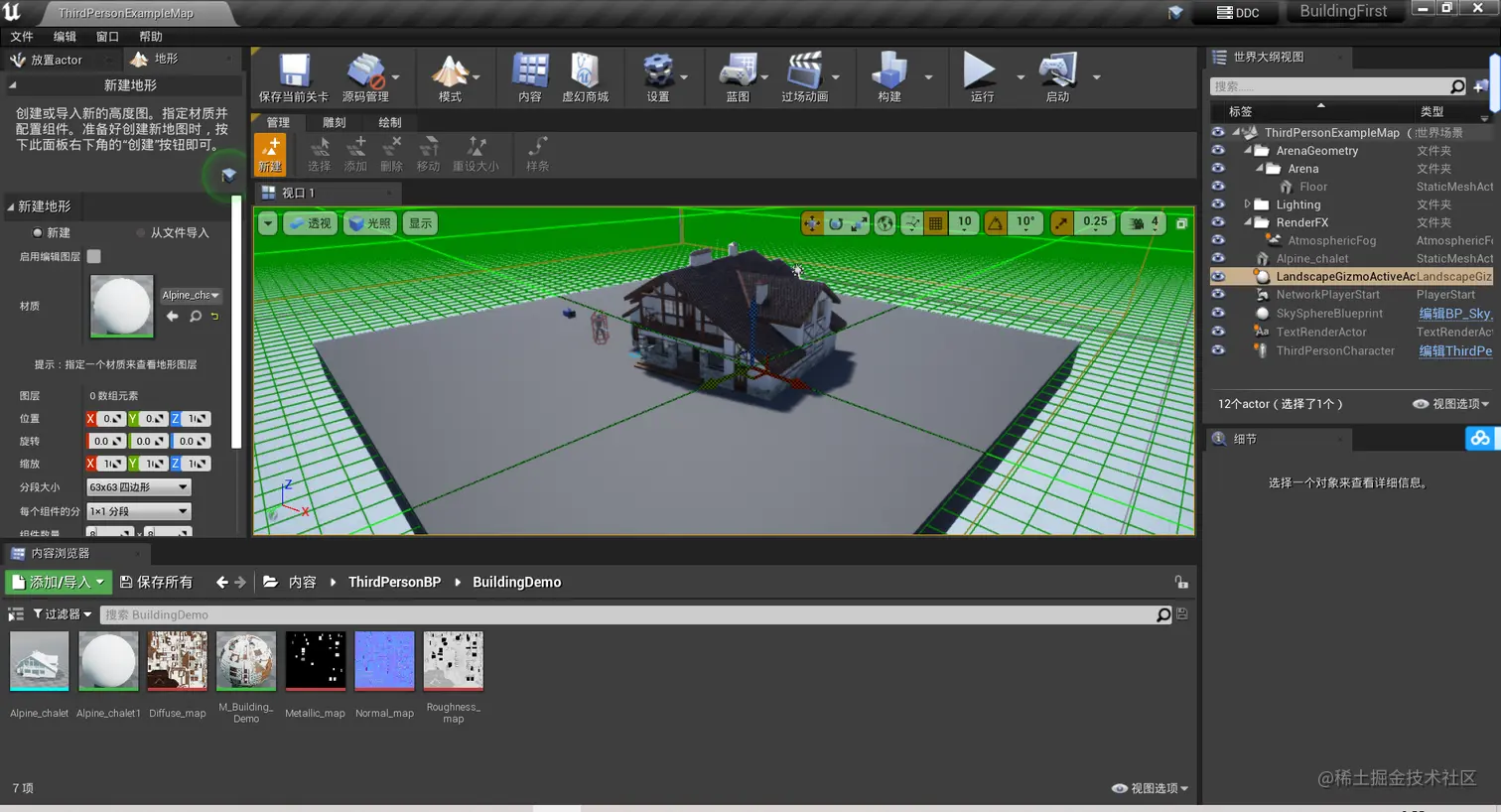Activate the scale gizmo in viewport

[x=859, y=223]
